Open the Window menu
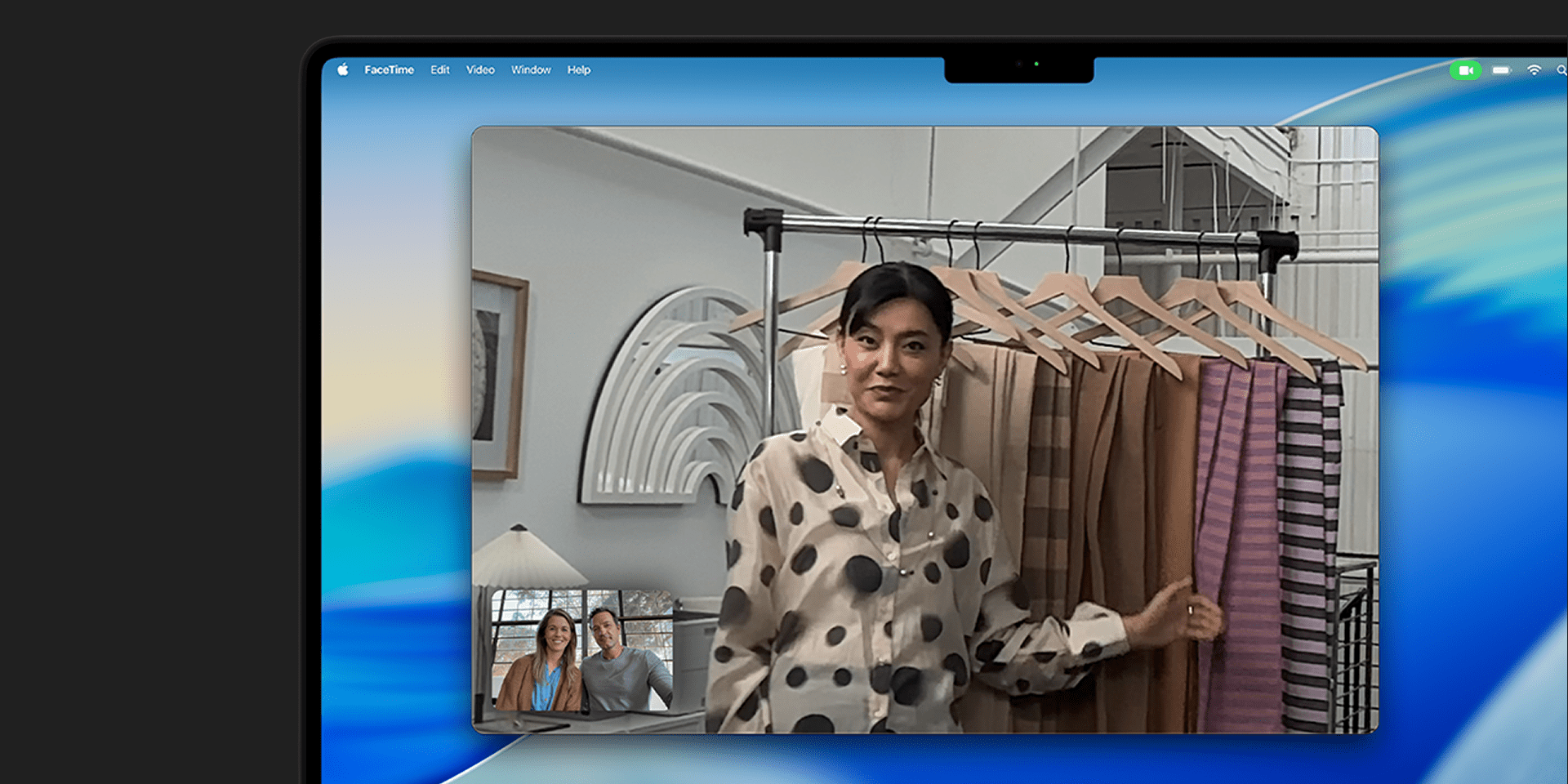The width and height of the screenshot is (1568, 784). pos(531,70)
